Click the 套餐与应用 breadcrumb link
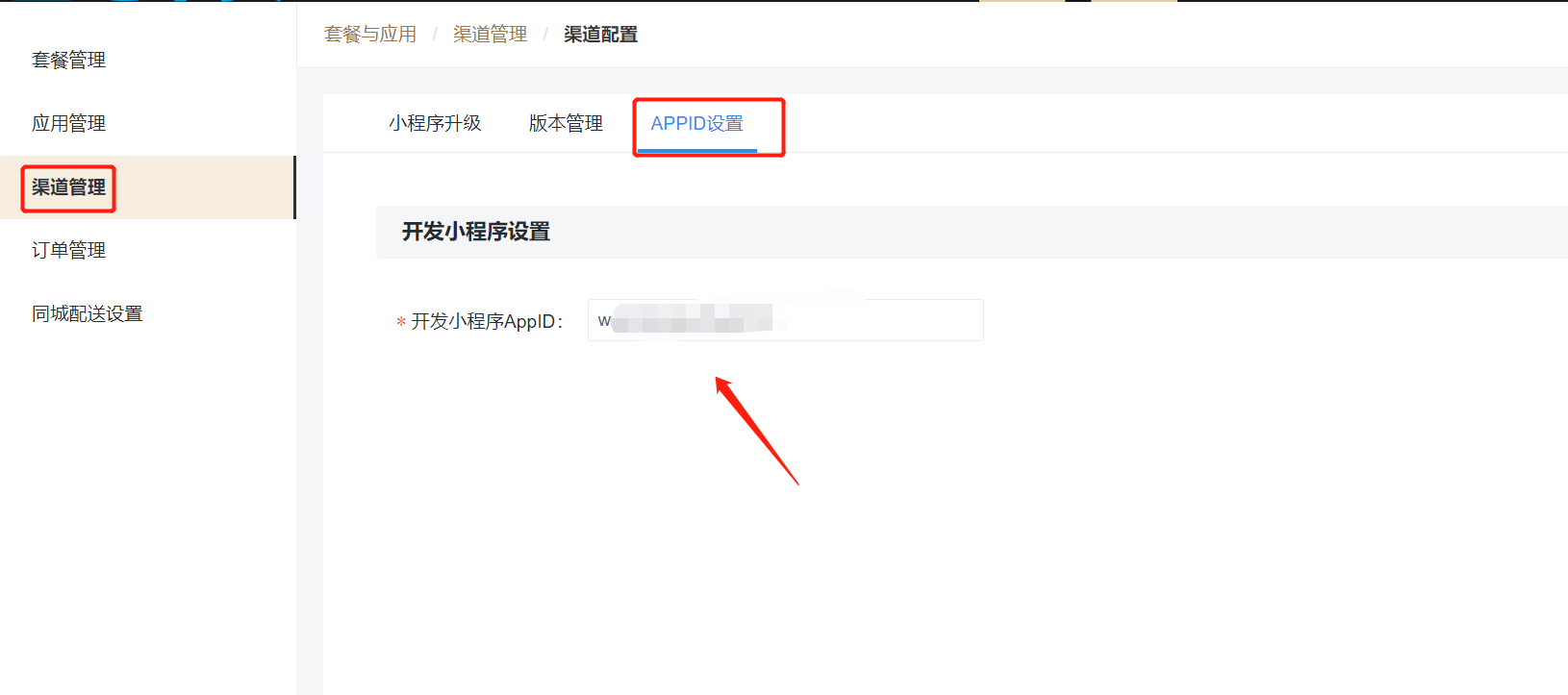The height and width of the screenshot is (695, 1568). click(370, 35)
